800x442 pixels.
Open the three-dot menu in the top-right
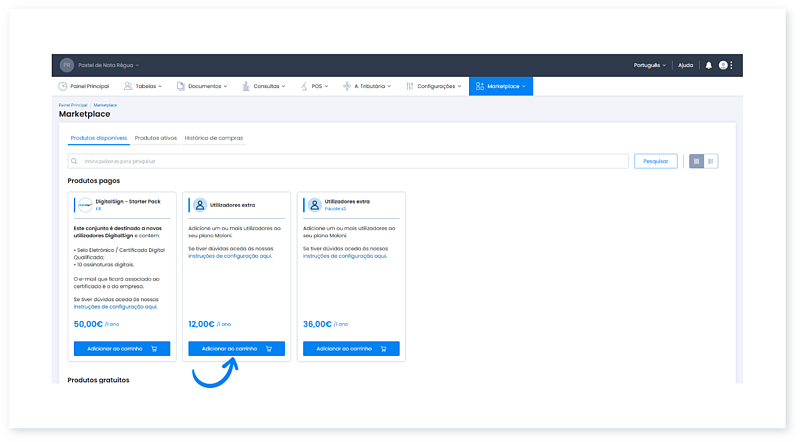tap(732, 65)
